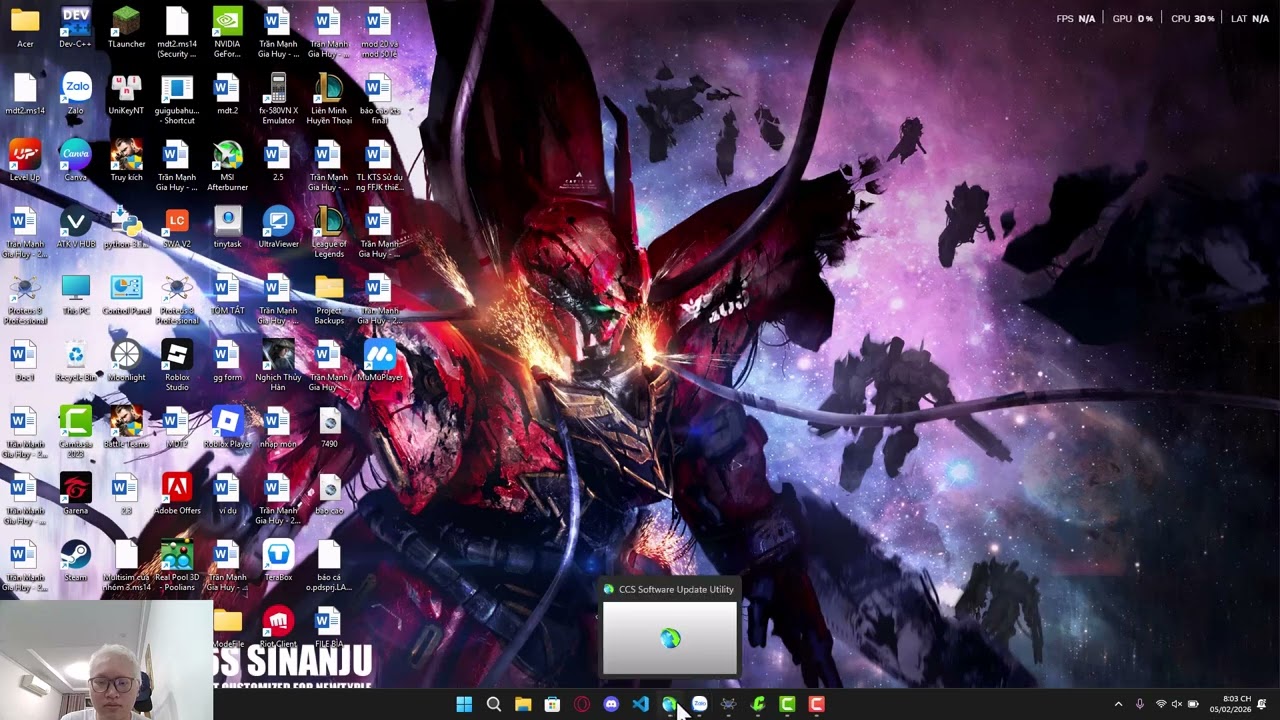Select the Steam desktop shortcut
The height and width of the screenshot is (720, 1280).
coord(76,560)
